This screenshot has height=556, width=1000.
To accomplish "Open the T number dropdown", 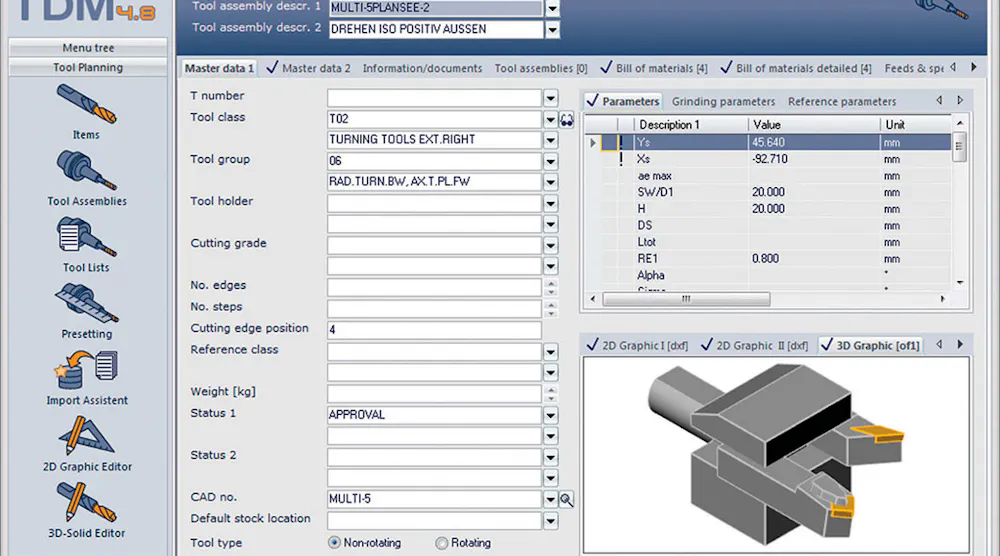I will (550, 98).
